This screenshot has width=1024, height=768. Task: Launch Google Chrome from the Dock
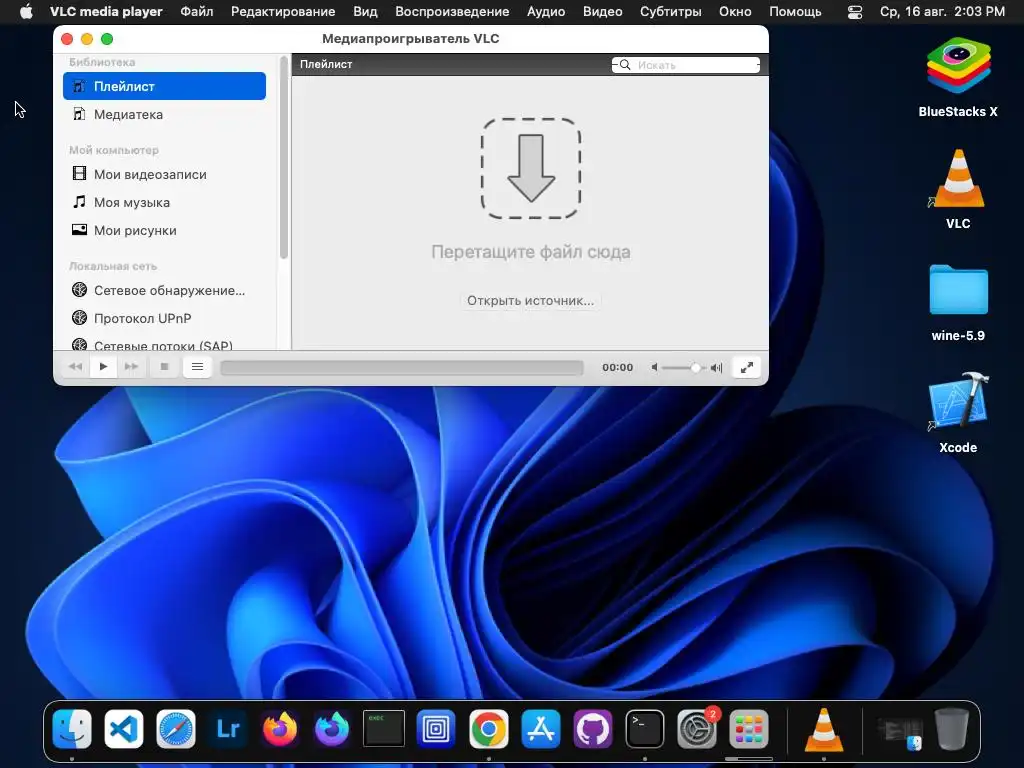tap(488, 729)
